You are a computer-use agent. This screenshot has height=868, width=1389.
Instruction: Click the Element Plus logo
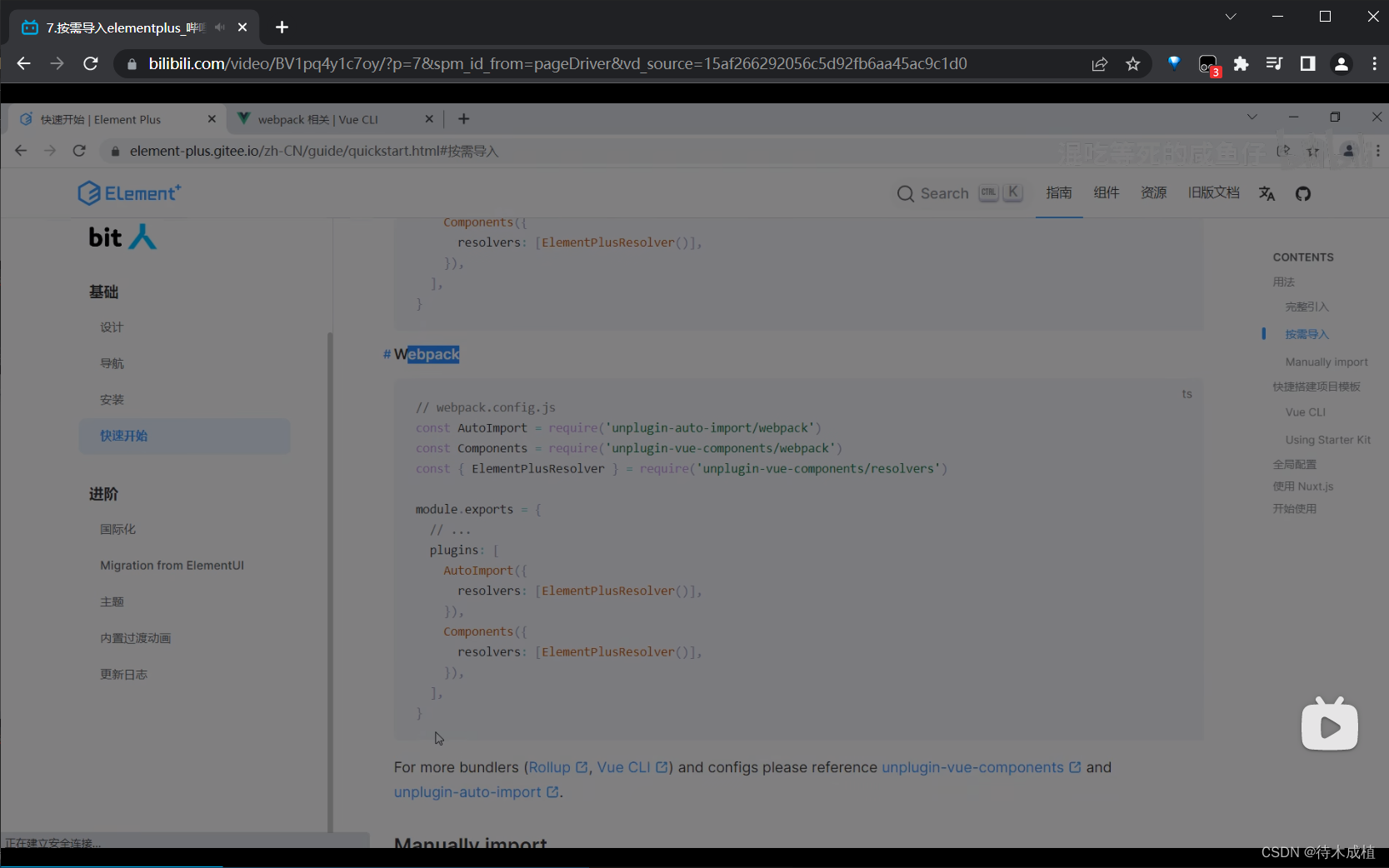click(x=129, y=193)
